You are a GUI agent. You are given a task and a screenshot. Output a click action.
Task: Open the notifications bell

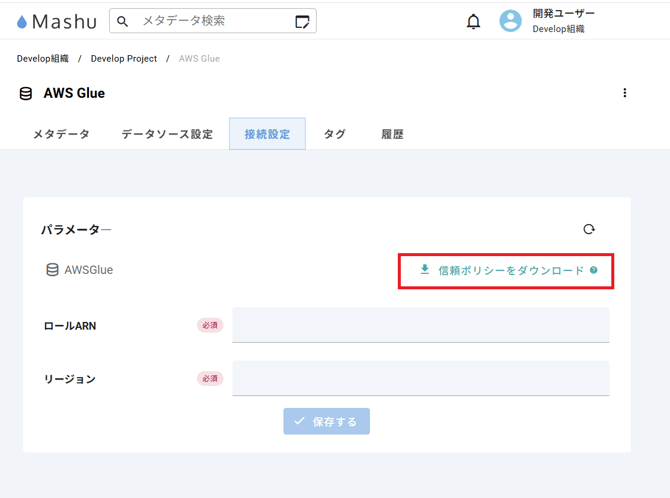[x=473, y=21]
